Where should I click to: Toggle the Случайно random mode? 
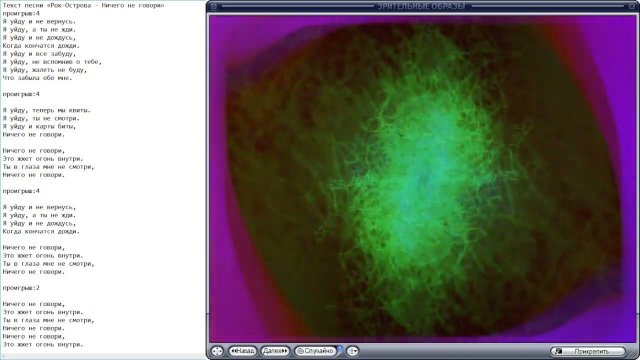[315, 351]
